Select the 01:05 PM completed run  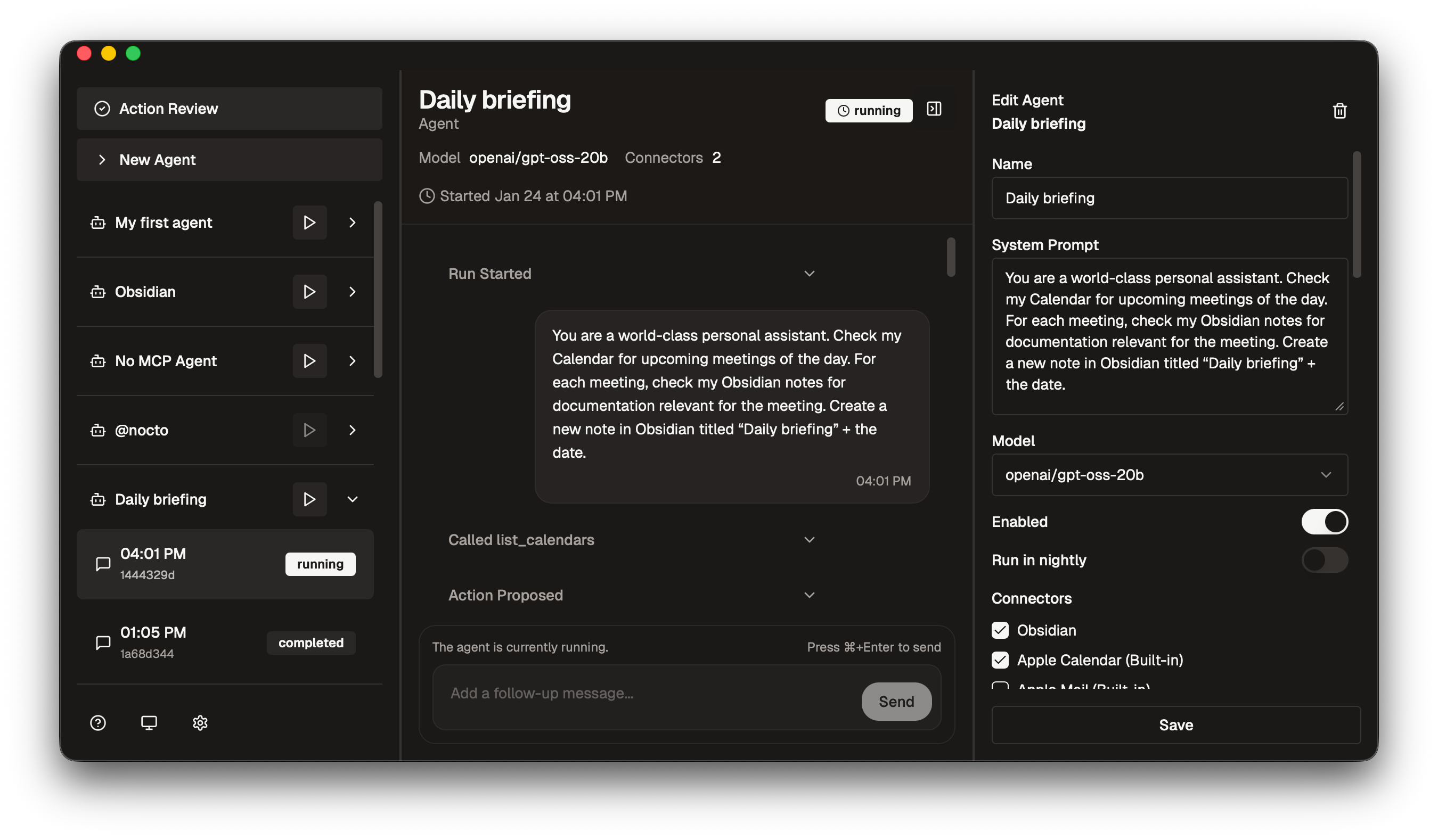225,643
